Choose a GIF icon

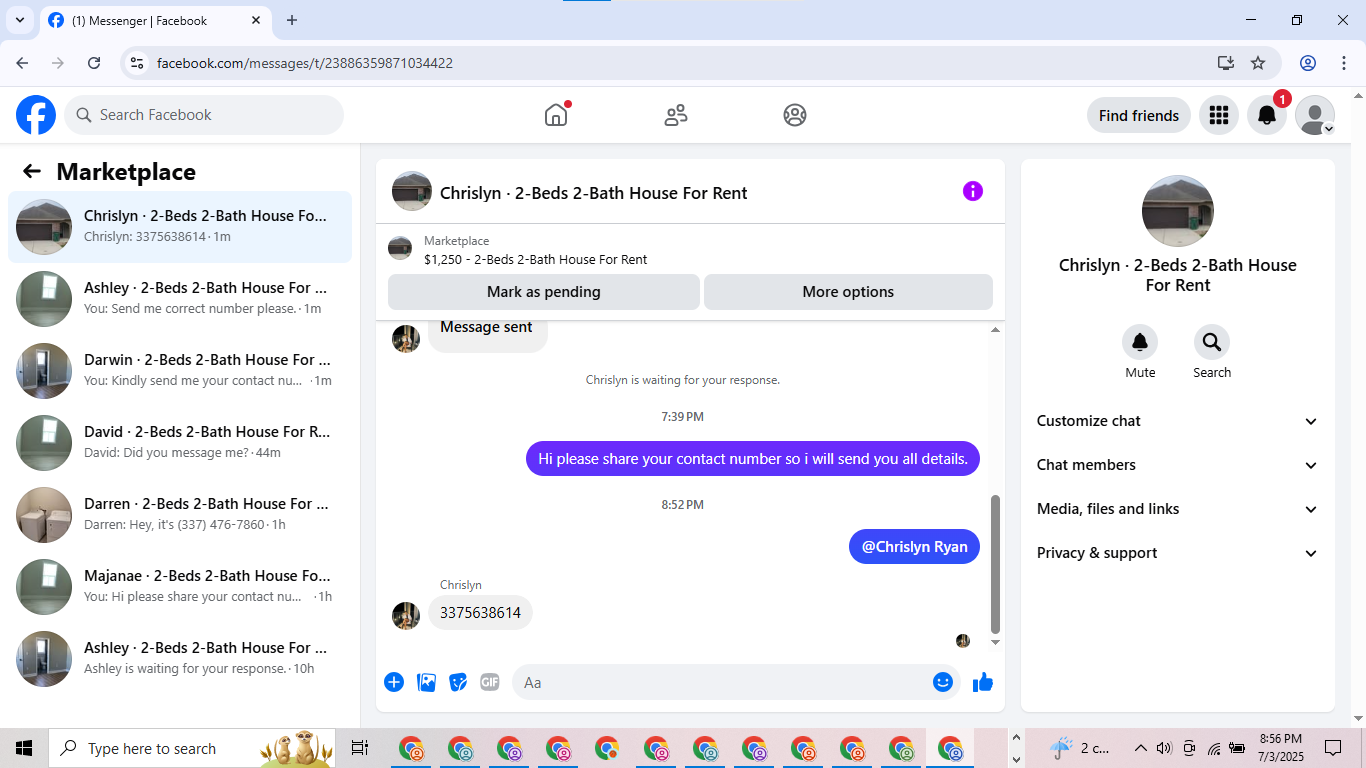point(490,682)
